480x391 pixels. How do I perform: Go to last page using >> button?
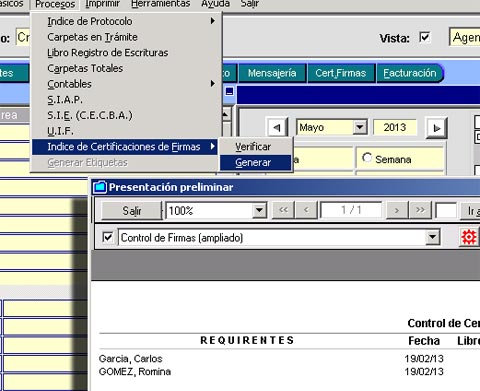[x=420, y=210]
